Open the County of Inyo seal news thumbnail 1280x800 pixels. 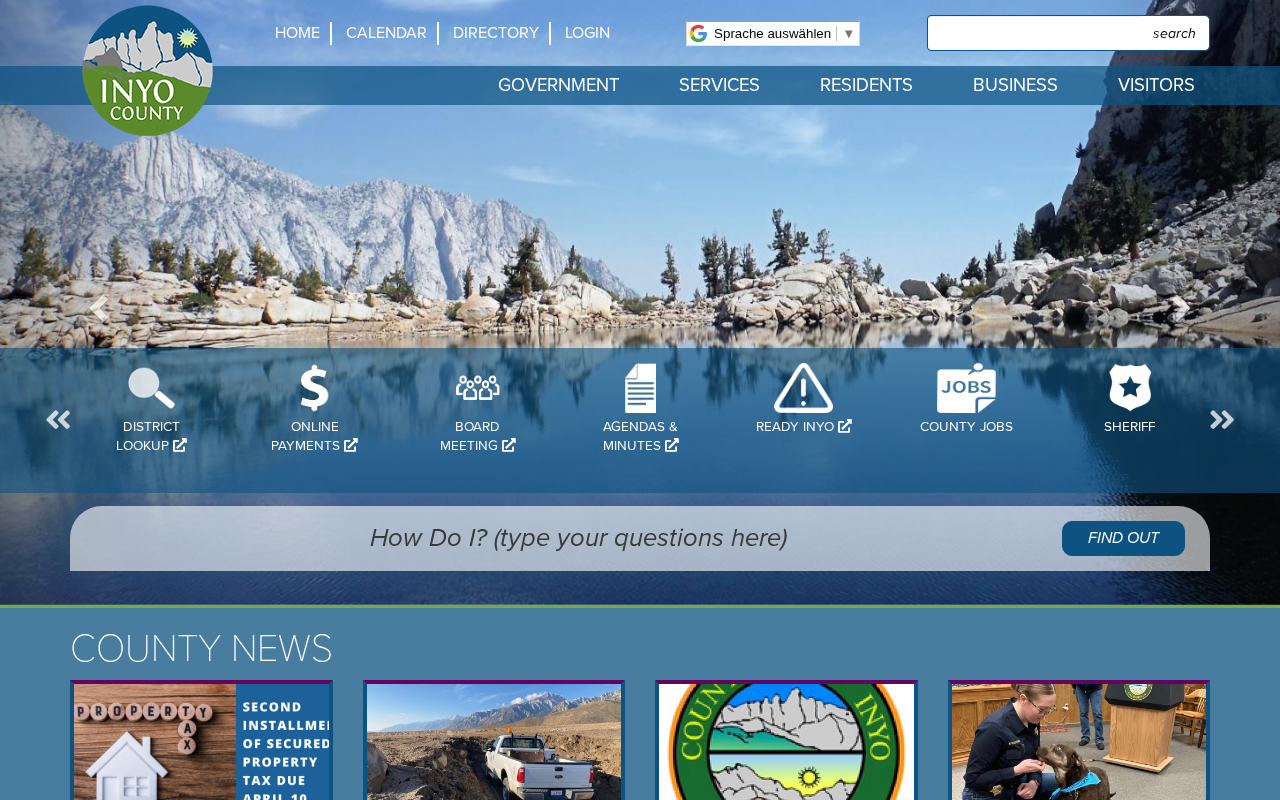tap(786, 741)
